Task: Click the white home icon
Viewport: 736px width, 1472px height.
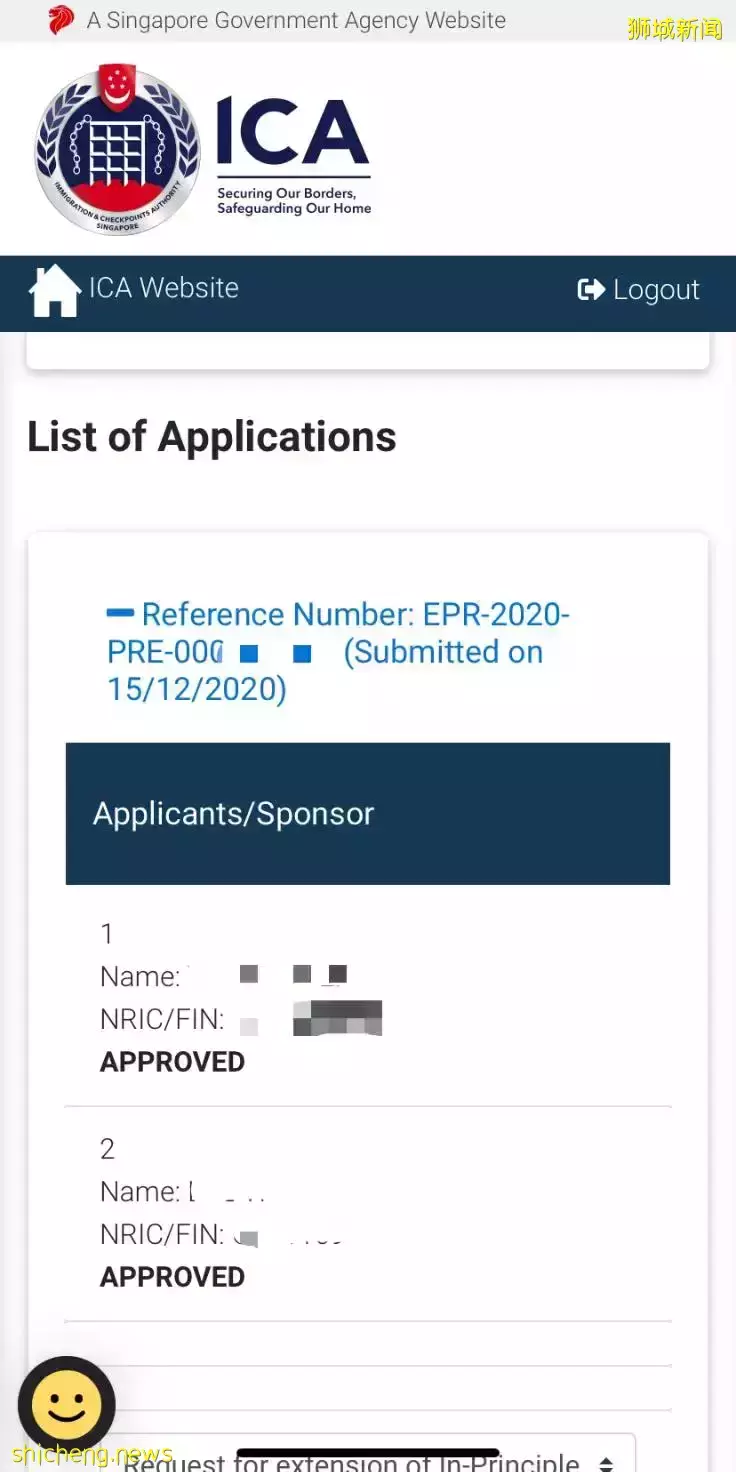Action: [x=55, y=290]
